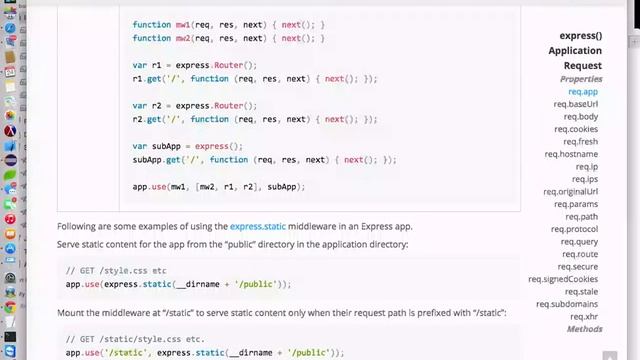Open iBooks from the dock

coord(10,234)
